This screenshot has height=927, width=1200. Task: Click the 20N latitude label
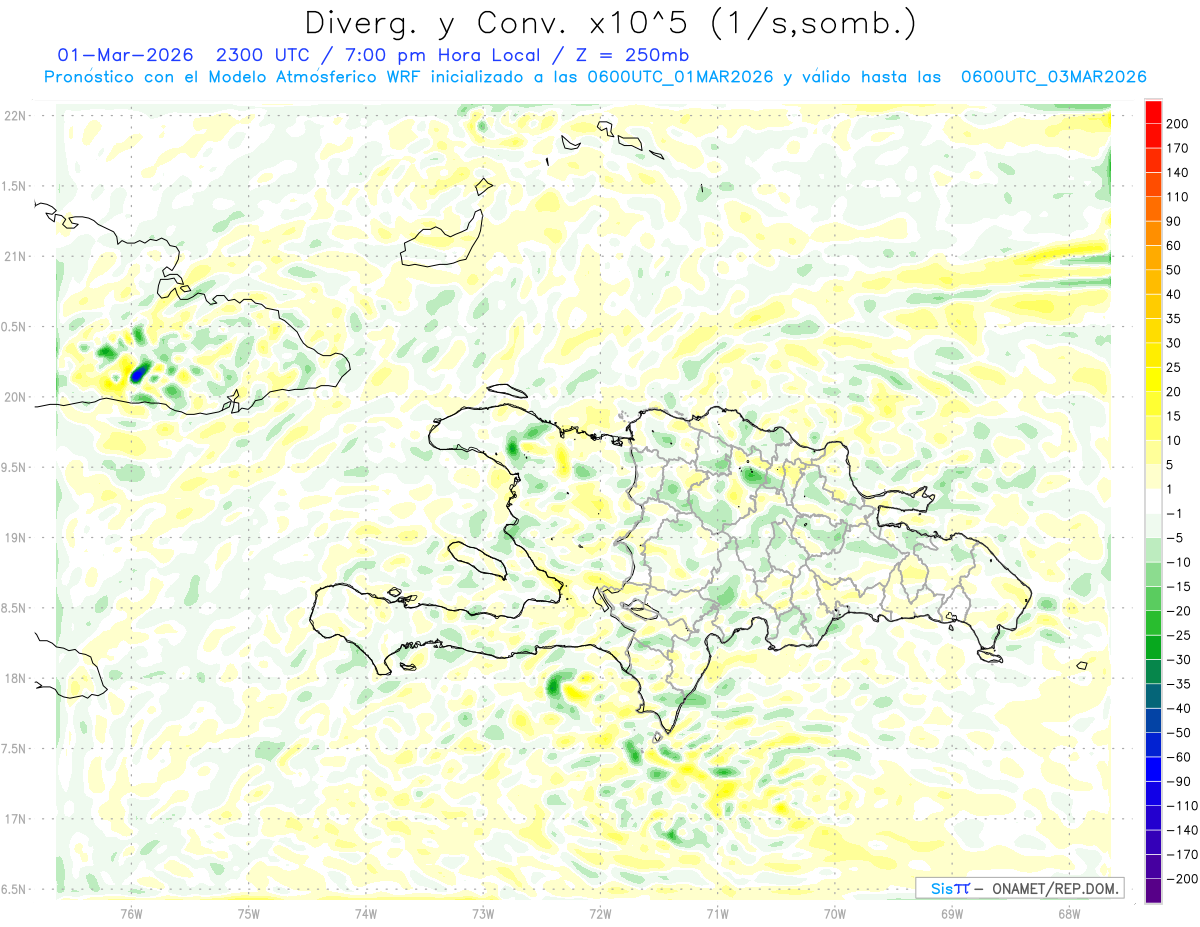tap(15, 397)
